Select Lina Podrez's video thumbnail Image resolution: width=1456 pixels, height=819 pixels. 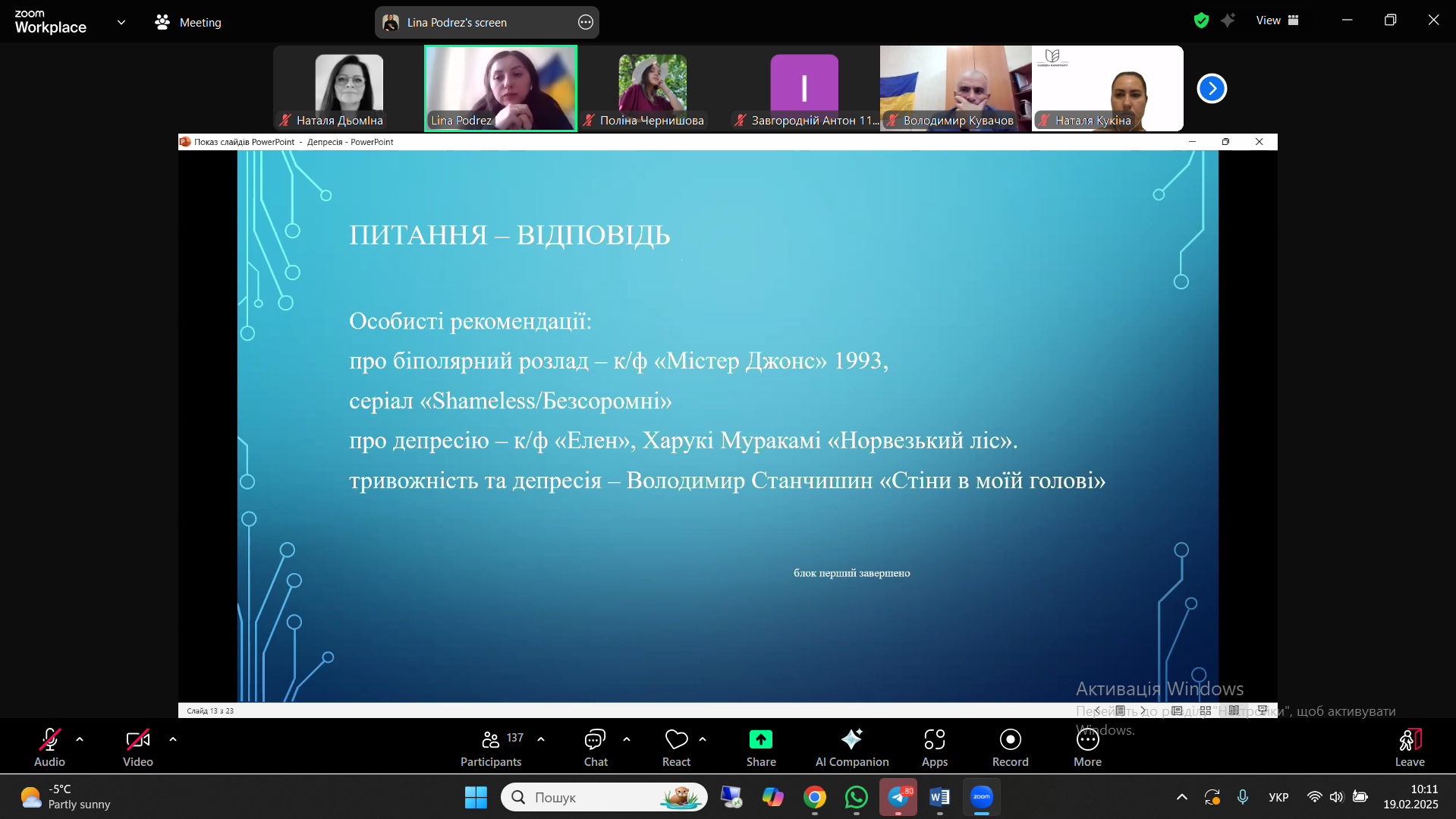tap(501, 88)
